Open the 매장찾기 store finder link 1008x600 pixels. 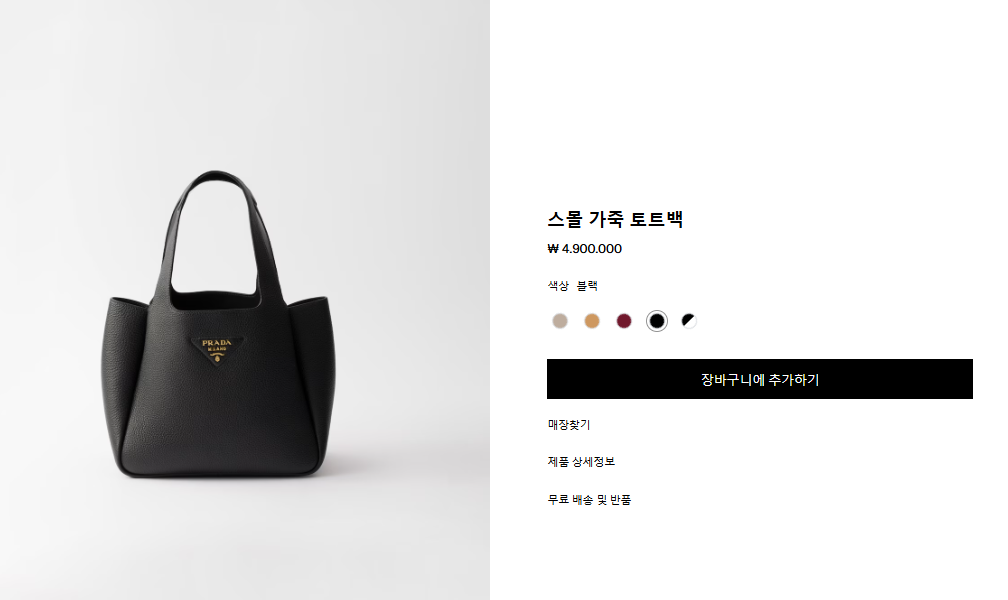point(569,424)
